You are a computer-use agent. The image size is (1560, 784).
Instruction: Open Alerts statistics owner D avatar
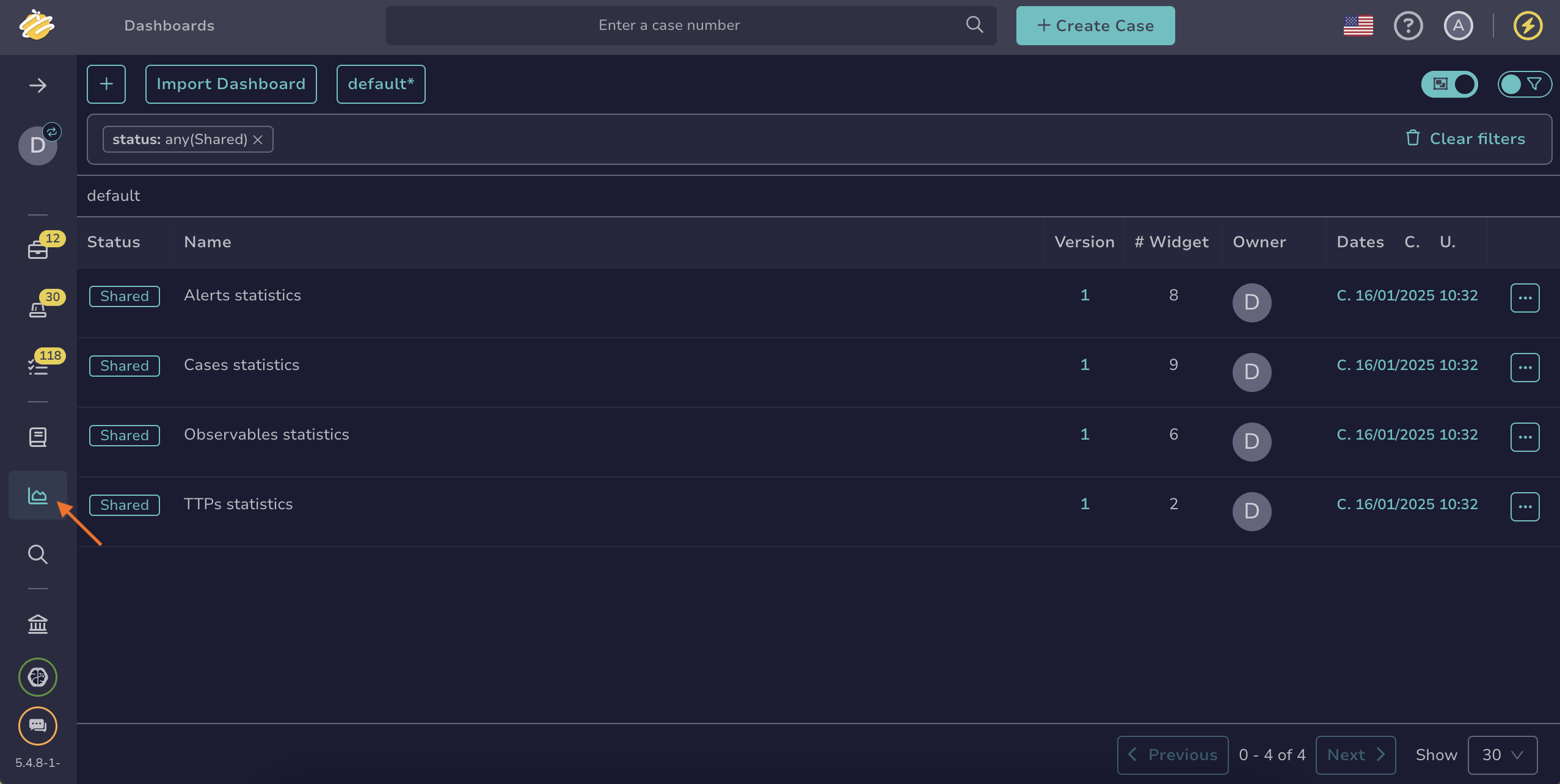(x=1252, y=302)
